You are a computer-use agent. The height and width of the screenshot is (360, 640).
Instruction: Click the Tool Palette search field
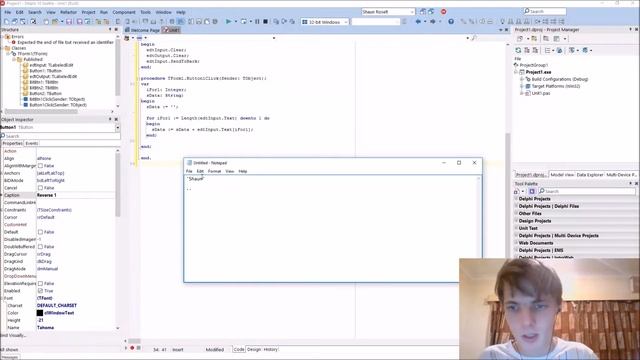coord(587,191)
